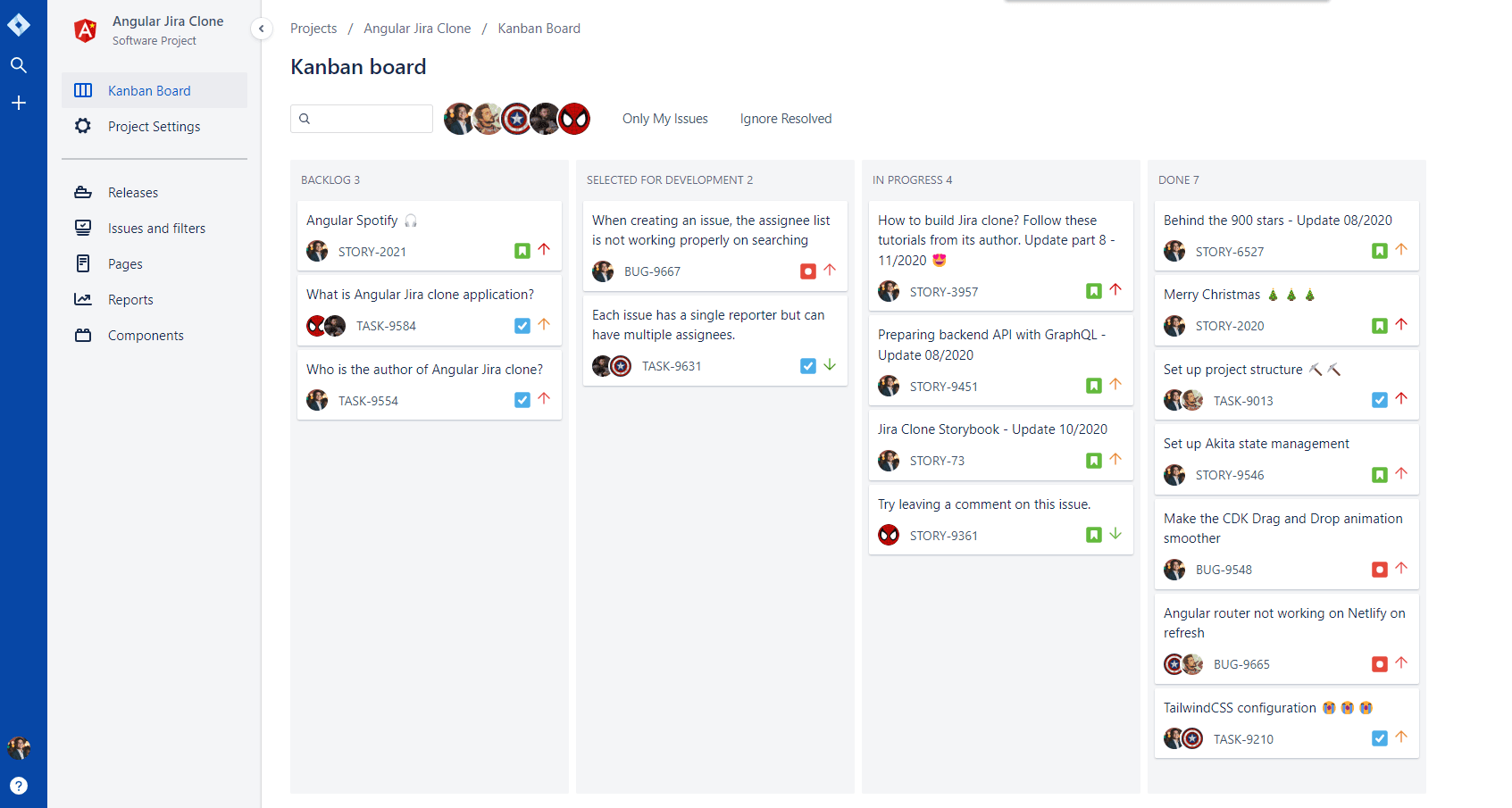This screenshot has width=1512, height=808.
Task: Open Project Settings gear item
Action: click(154, 127)
